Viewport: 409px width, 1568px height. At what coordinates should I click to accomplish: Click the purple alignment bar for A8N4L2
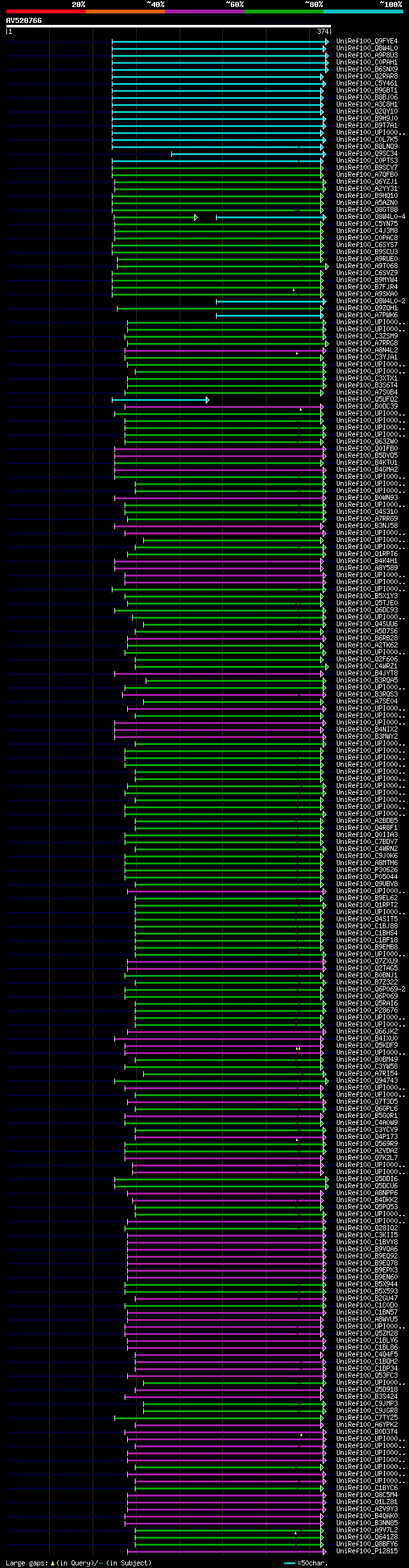[225, 351]
